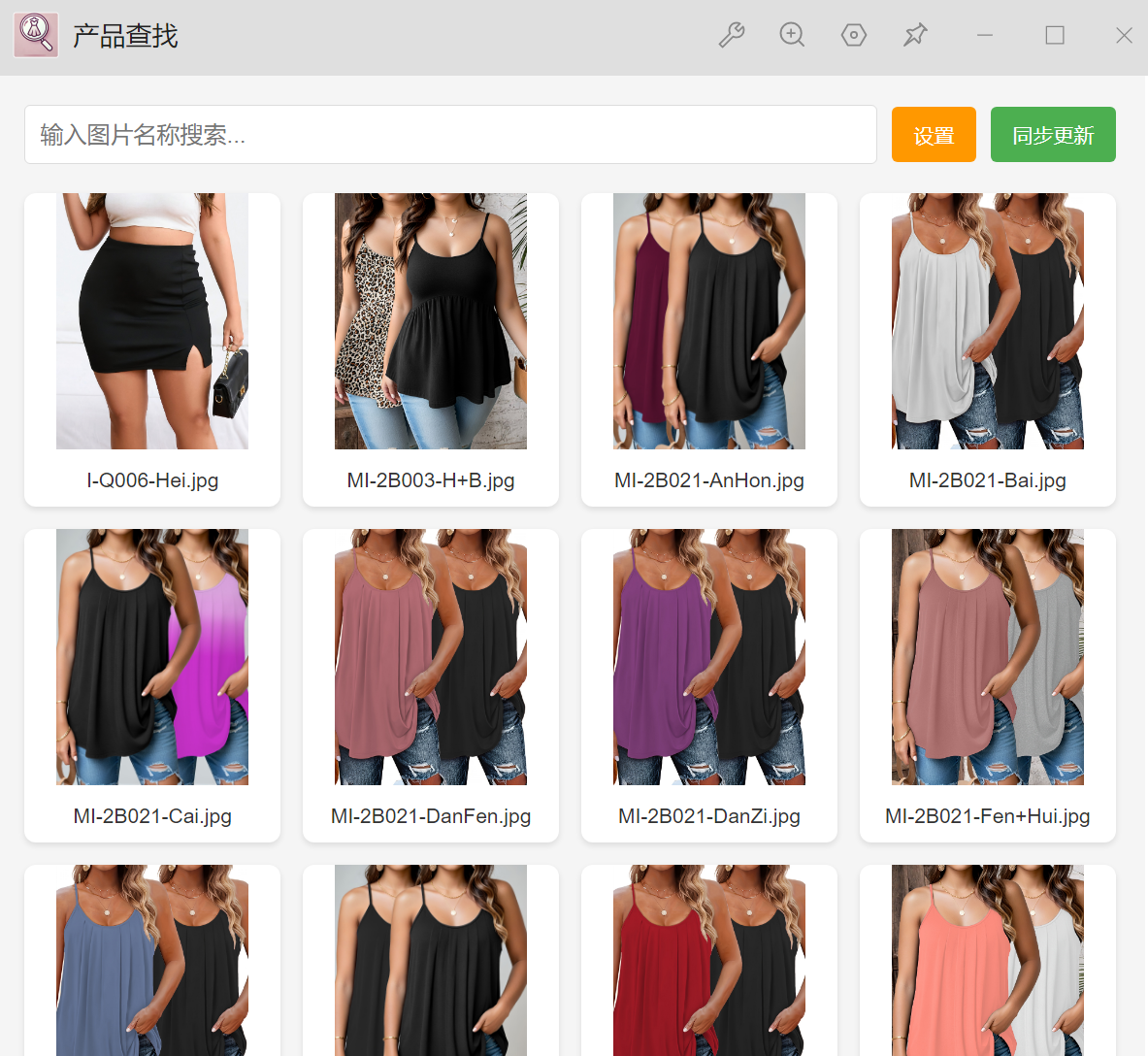Click the file name I-Q006-Hei.jpg
The width and height of the screenshot is (1148, 1056).
(152, 480)
